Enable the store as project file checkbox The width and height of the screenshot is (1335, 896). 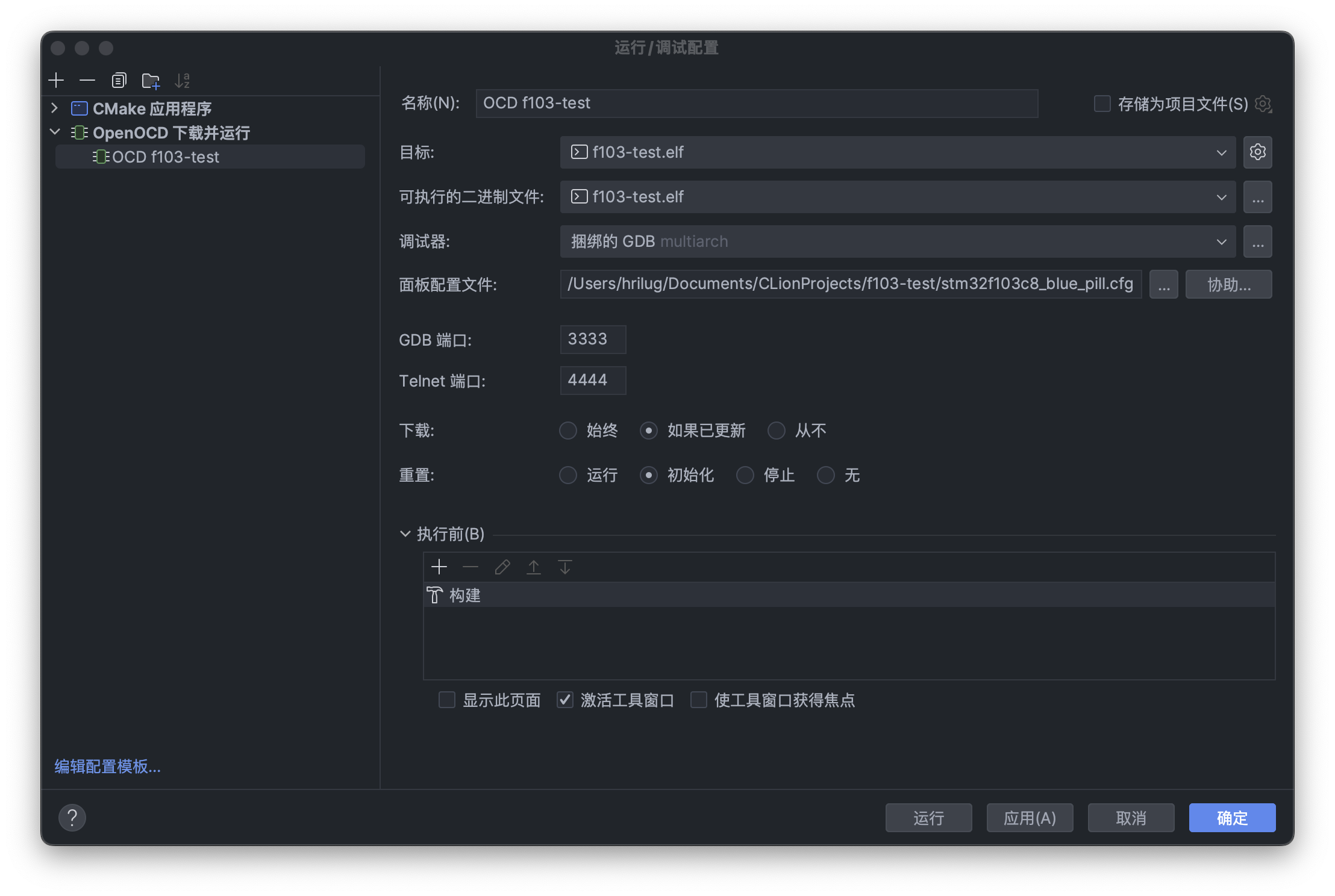click(1102, 104)
